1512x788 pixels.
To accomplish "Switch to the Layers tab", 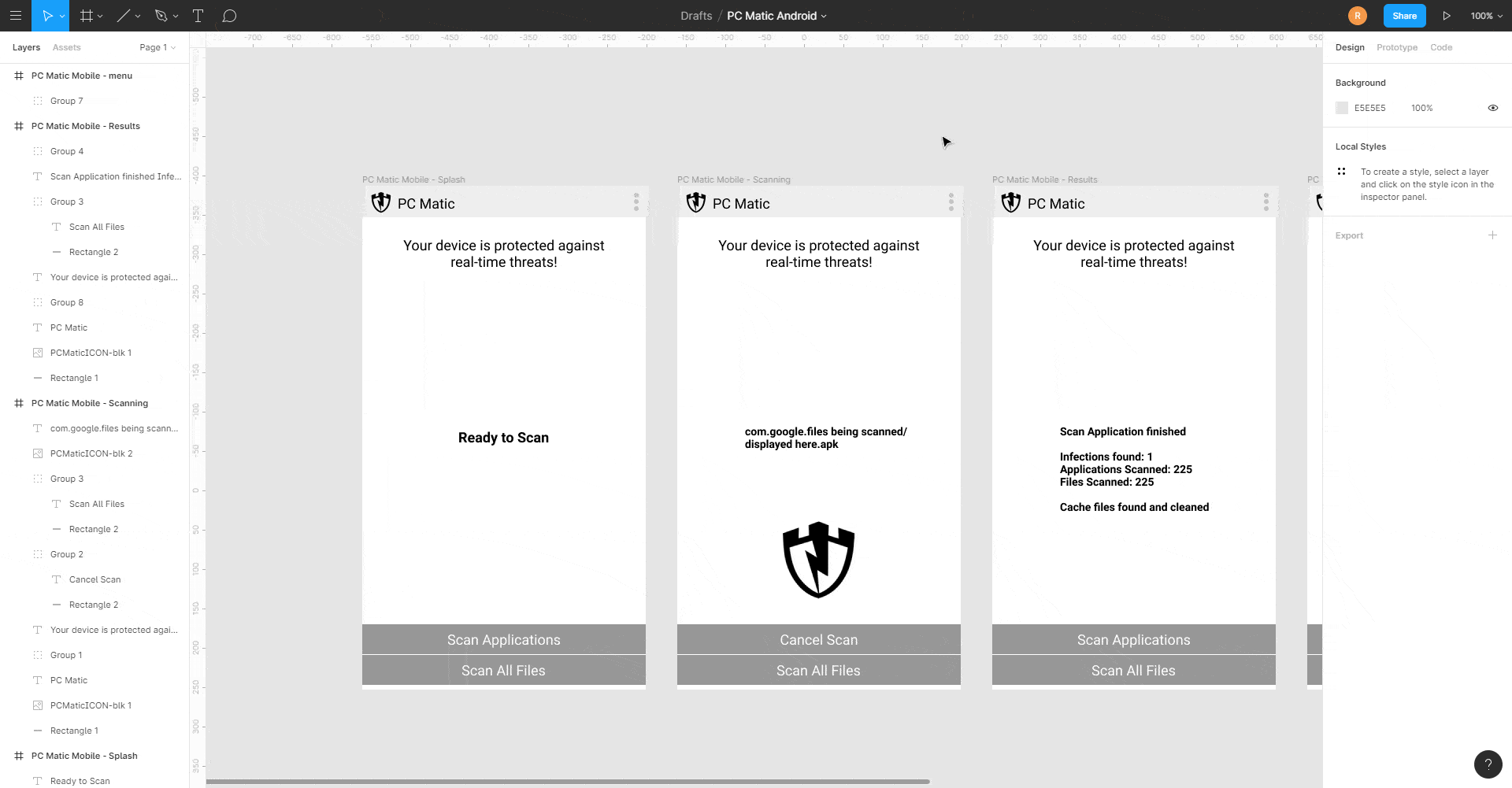I will pyautogui.click(x=26, y=47).
